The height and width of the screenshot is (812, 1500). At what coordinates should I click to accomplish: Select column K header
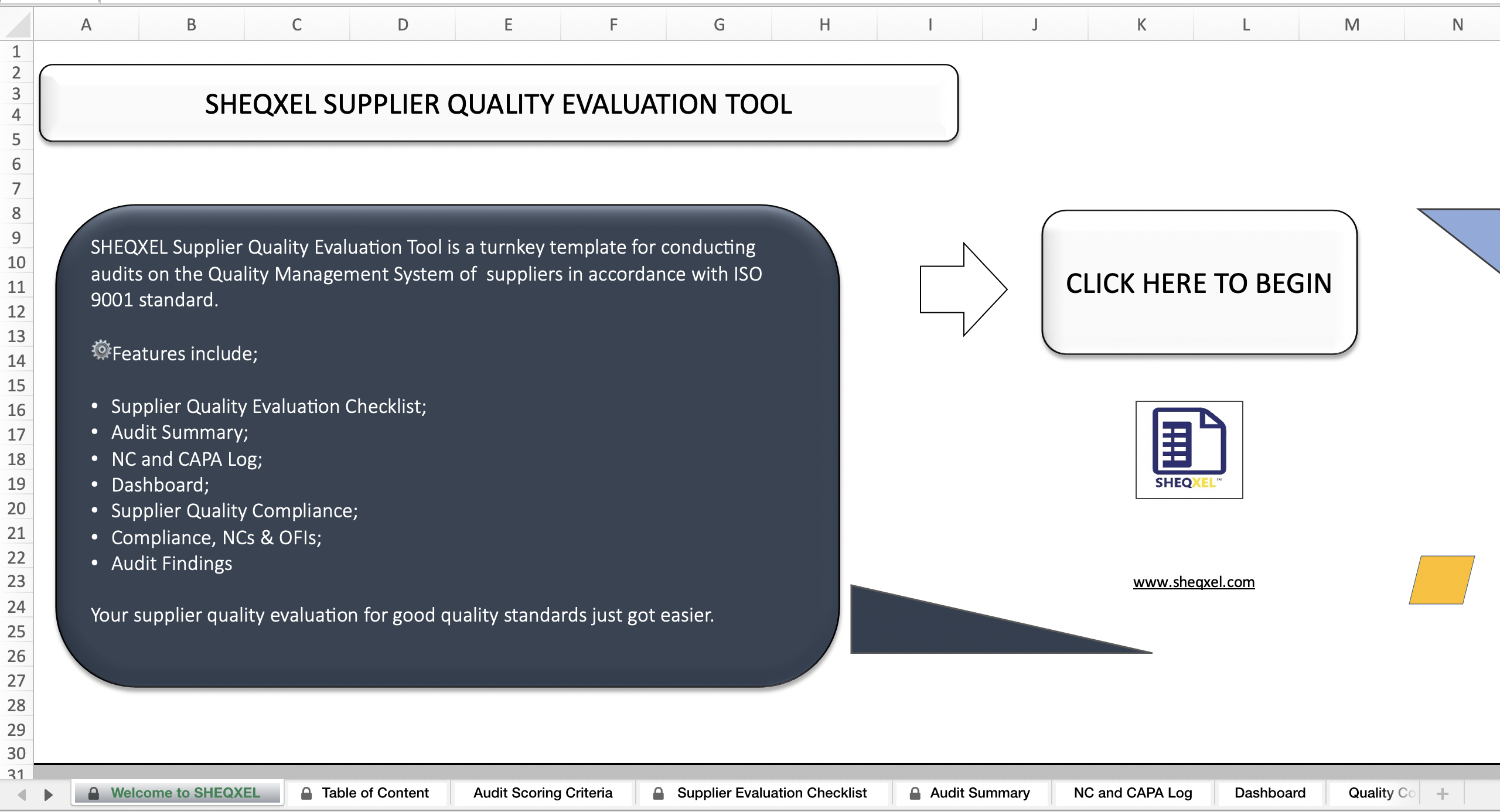point(1141,25)
